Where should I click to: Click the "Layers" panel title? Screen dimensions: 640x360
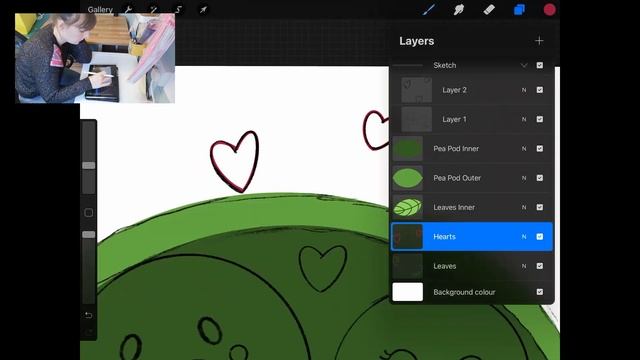416,41
